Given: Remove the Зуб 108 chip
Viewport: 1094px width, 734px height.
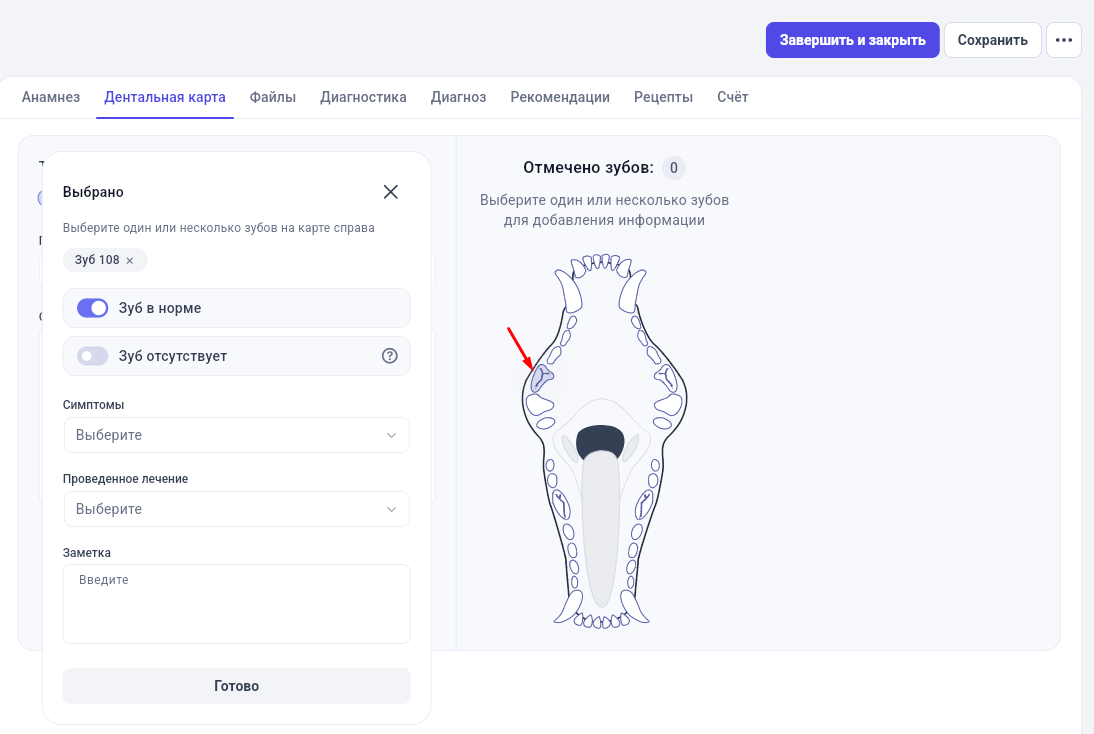Looking at the screenshot, I should tap(130, 260).
